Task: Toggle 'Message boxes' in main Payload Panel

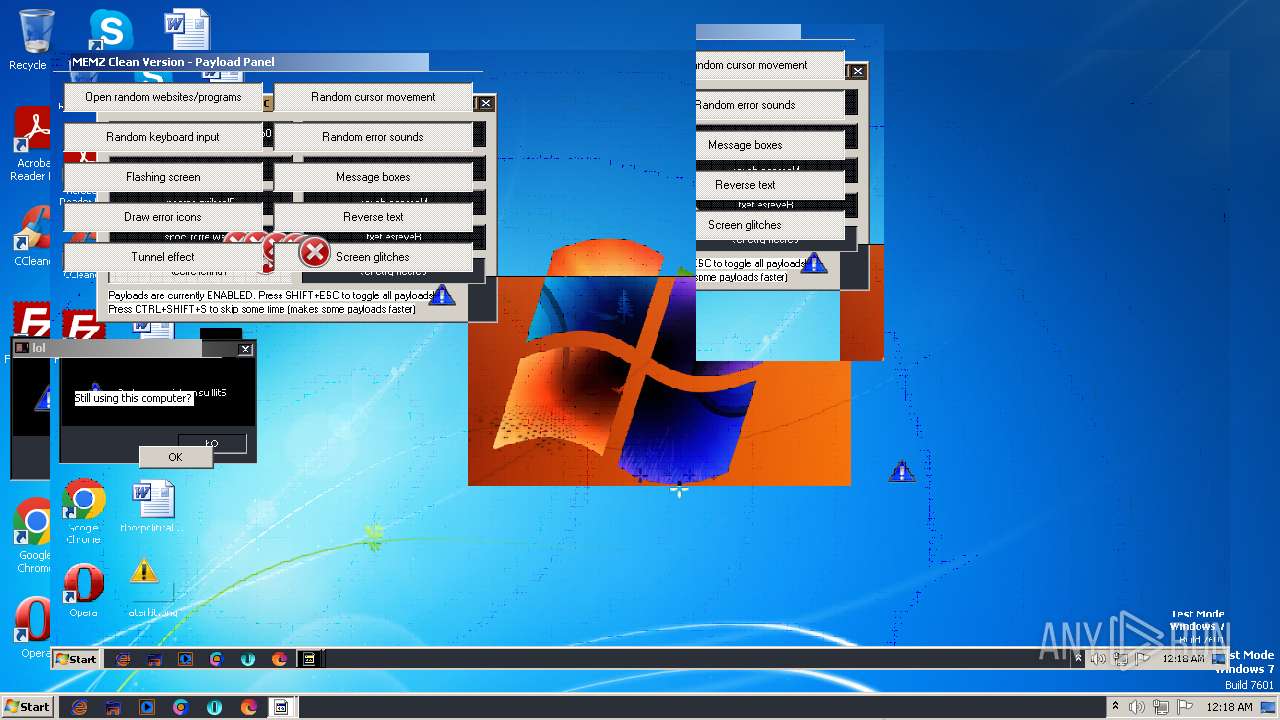Action: [373, 177]
